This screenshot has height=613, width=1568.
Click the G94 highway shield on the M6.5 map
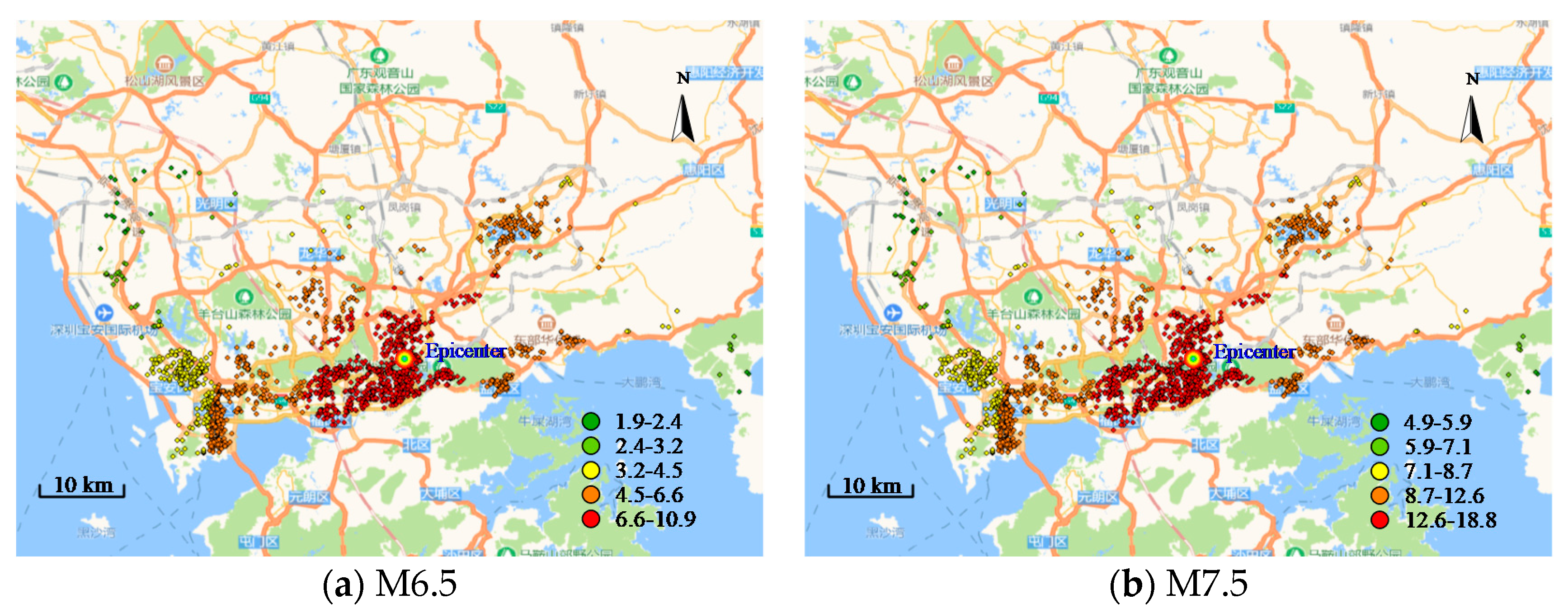tap(259, 98)
